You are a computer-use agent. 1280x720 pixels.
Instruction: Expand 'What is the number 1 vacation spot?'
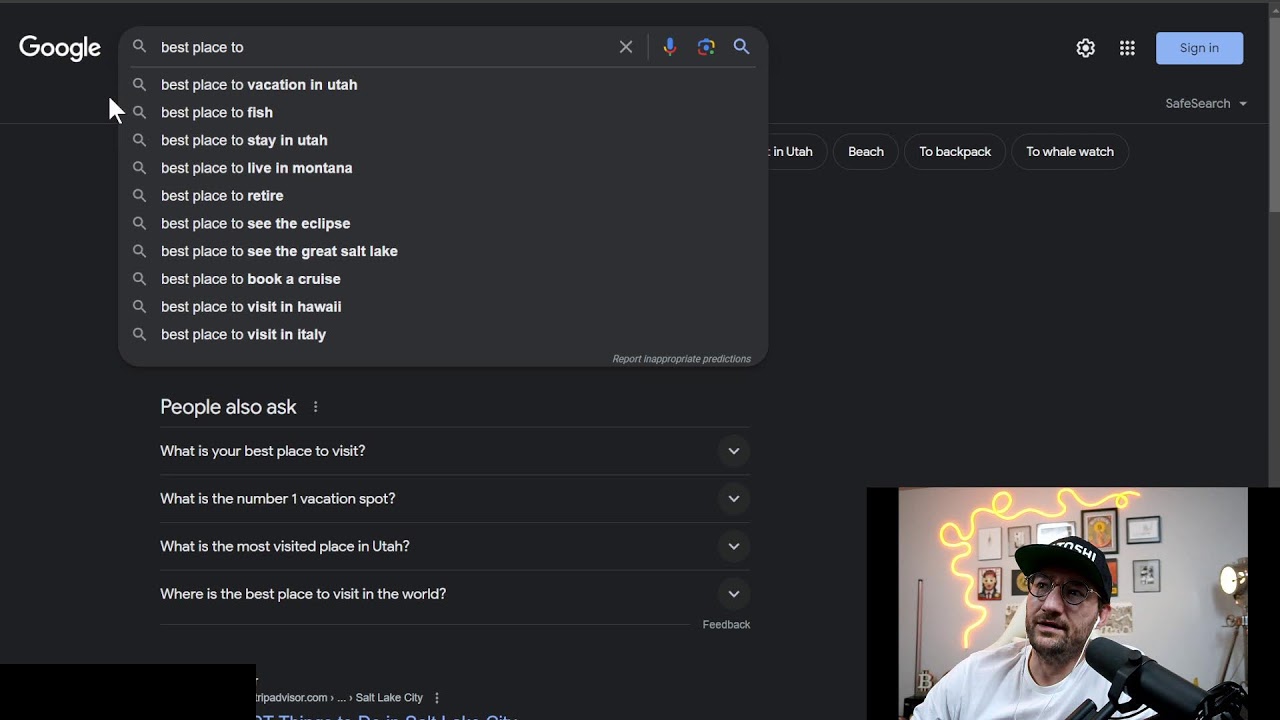point(454,499)
